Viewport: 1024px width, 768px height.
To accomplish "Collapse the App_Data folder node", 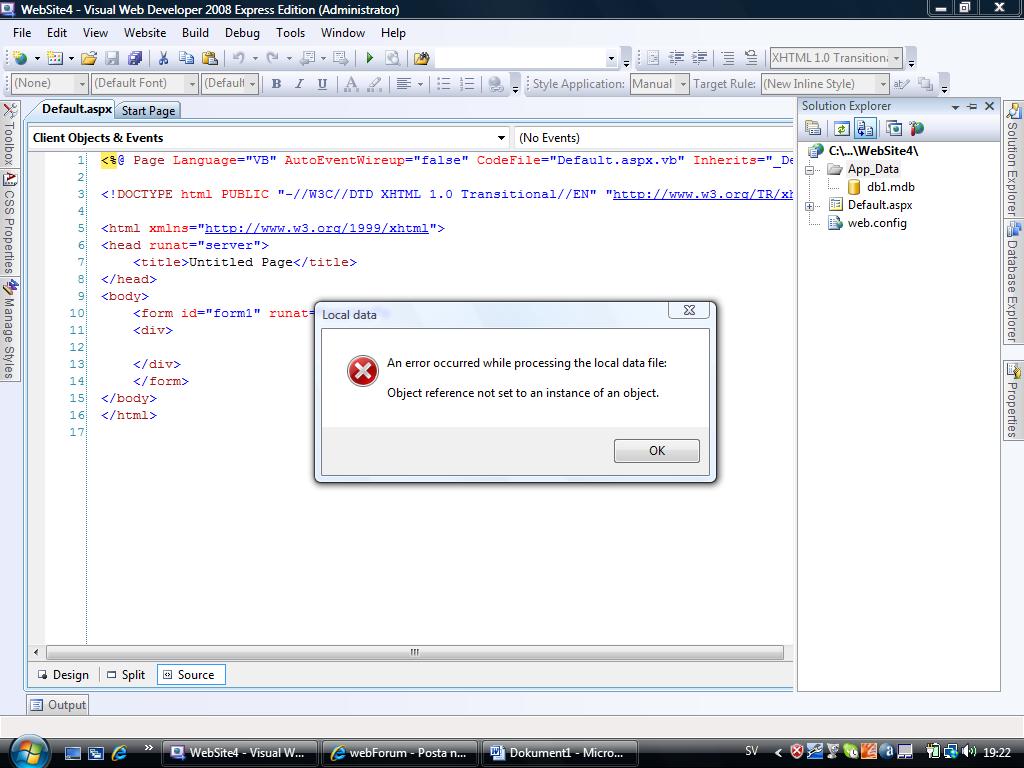I will tap(810, 170).
